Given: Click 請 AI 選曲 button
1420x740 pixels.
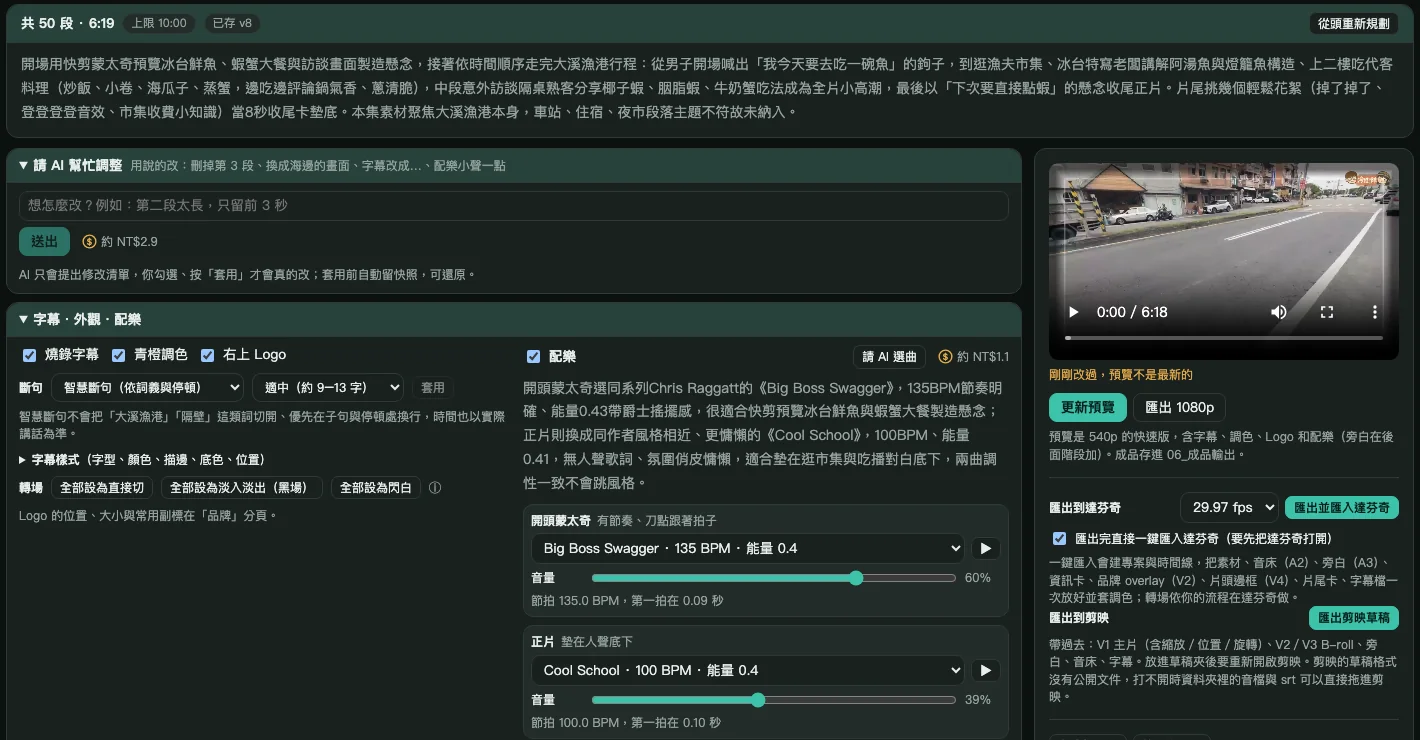Looking at the screenshot, I should (889, 357).
